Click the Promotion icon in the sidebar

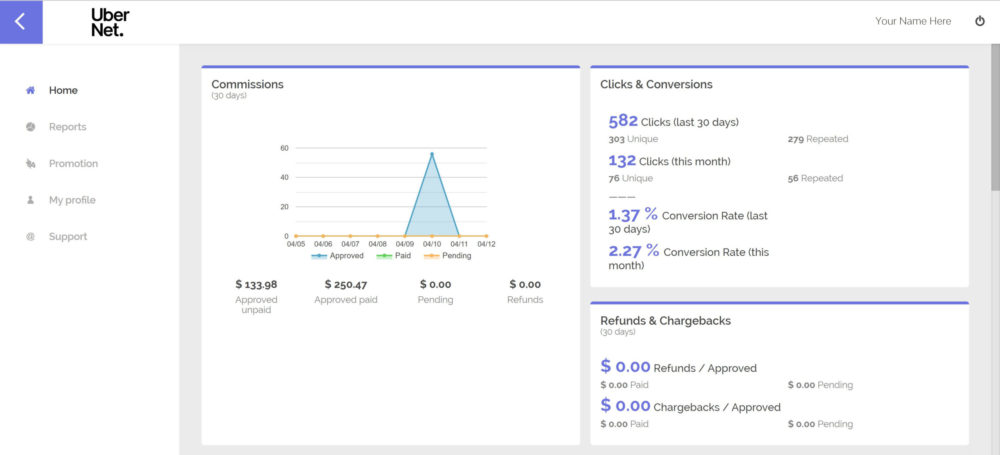pyautogui.click(x=30, y=164)
